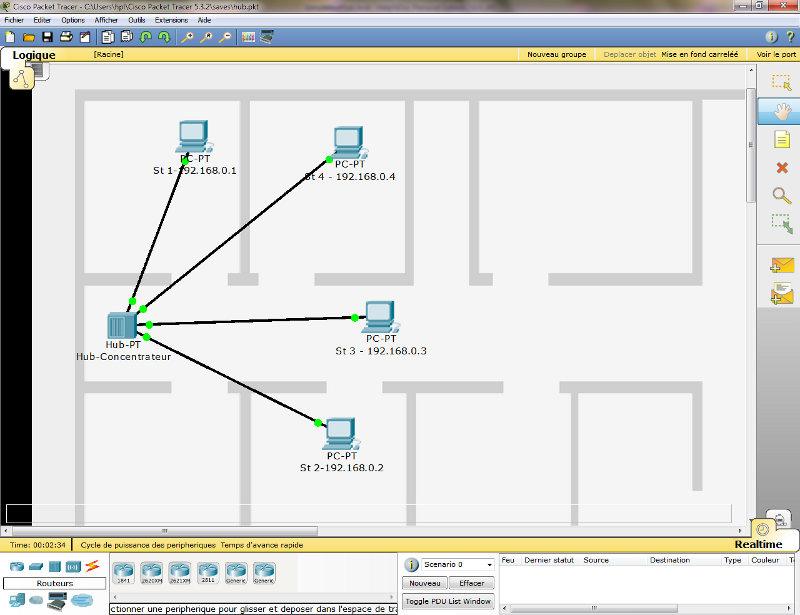Click the New file icon
Viewport: 800px width, 615px height.
[x=10, y=37]
